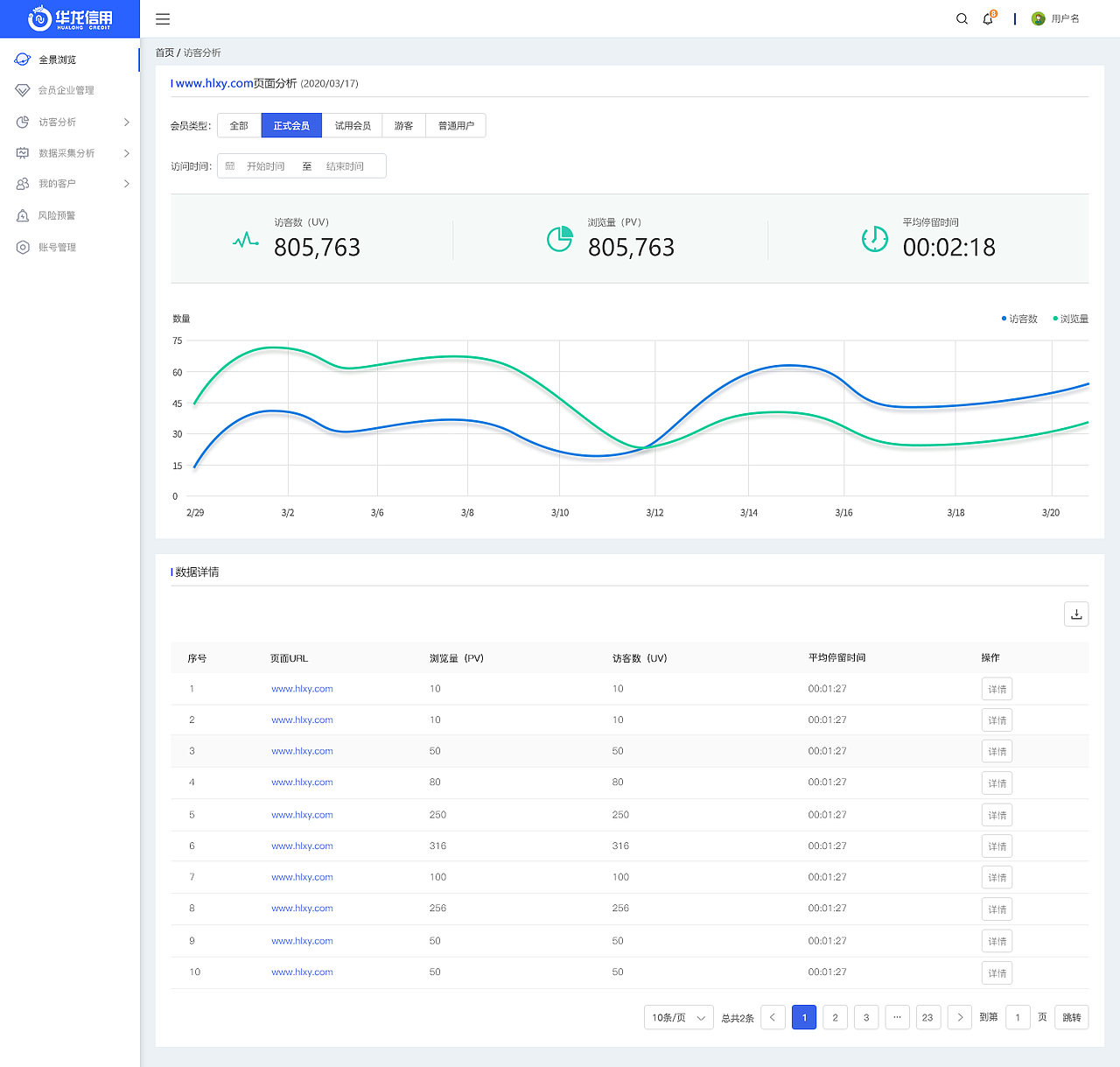Screen dimensions: 1120x1067
Task: Click the 浏览量 pie chart icon
Action: tap(560, 238)
